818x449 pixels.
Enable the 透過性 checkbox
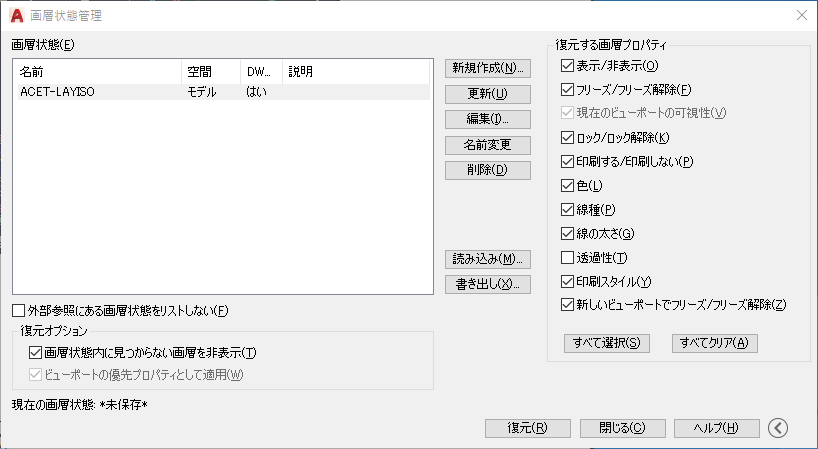[567, 258]
